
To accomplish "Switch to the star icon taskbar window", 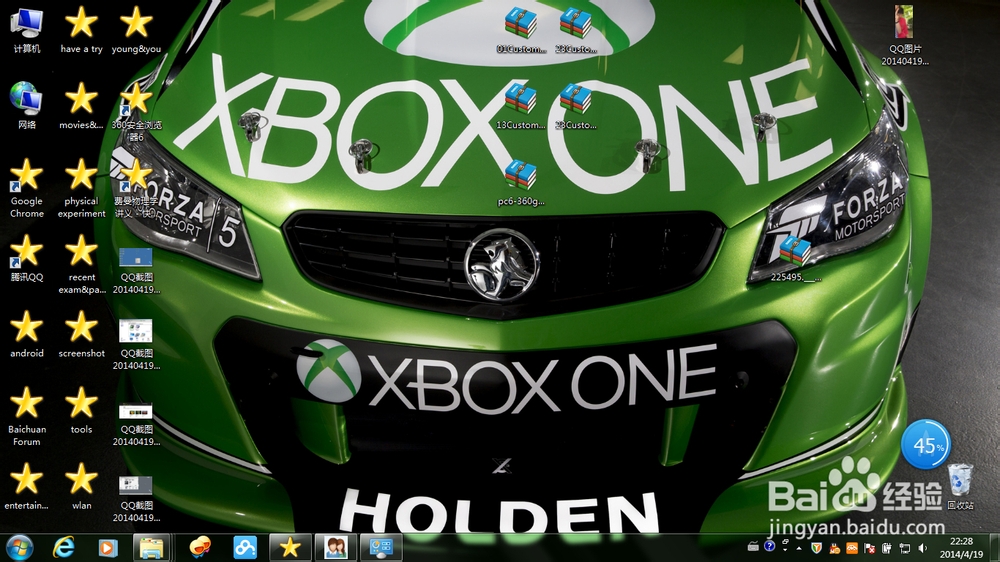I will point(290,547).
